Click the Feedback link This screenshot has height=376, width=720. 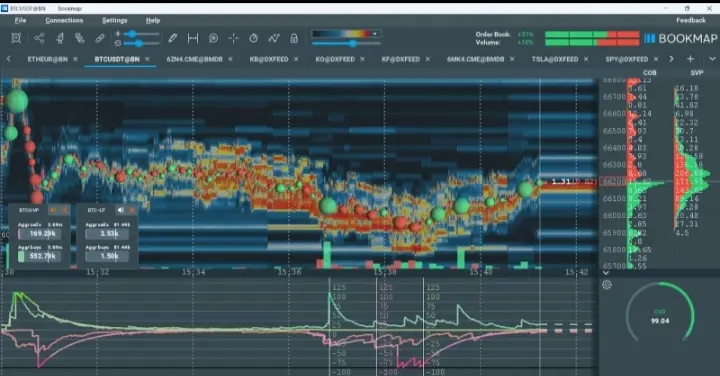click(x=691, y=20)
